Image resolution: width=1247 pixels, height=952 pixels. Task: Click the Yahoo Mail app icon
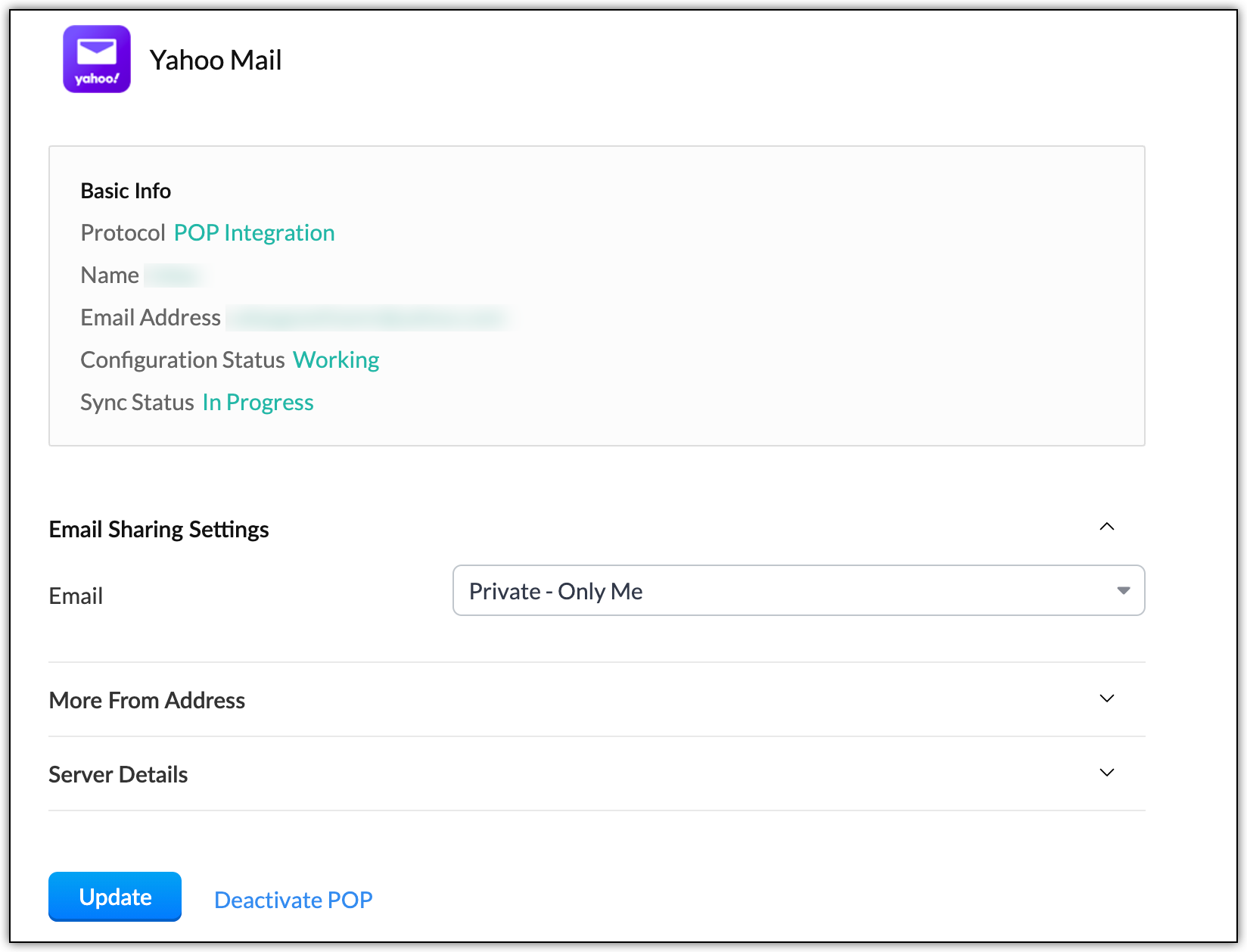(97, 59)
